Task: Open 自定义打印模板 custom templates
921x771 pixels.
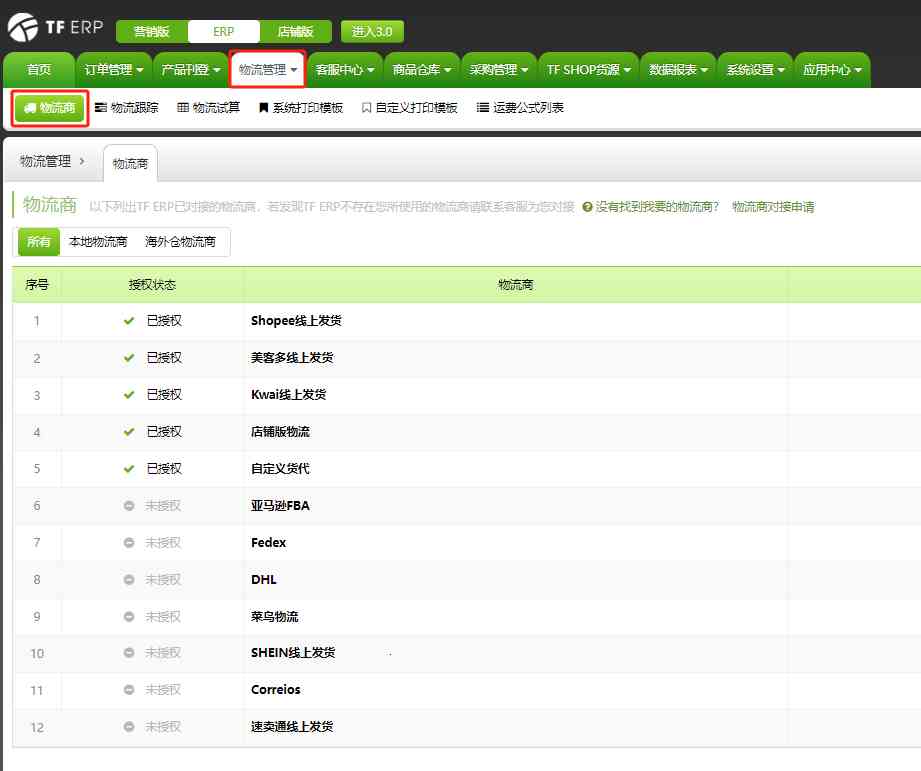Action: click(x=409, y=107)
